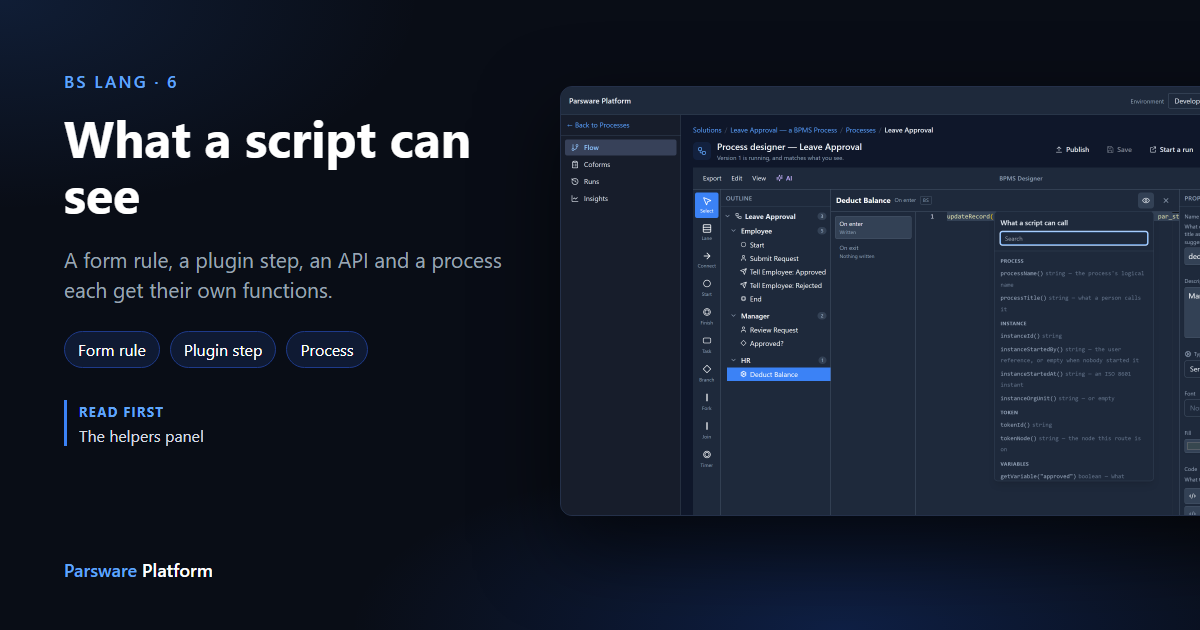Open Coforms in sidebar

[621, 165]
